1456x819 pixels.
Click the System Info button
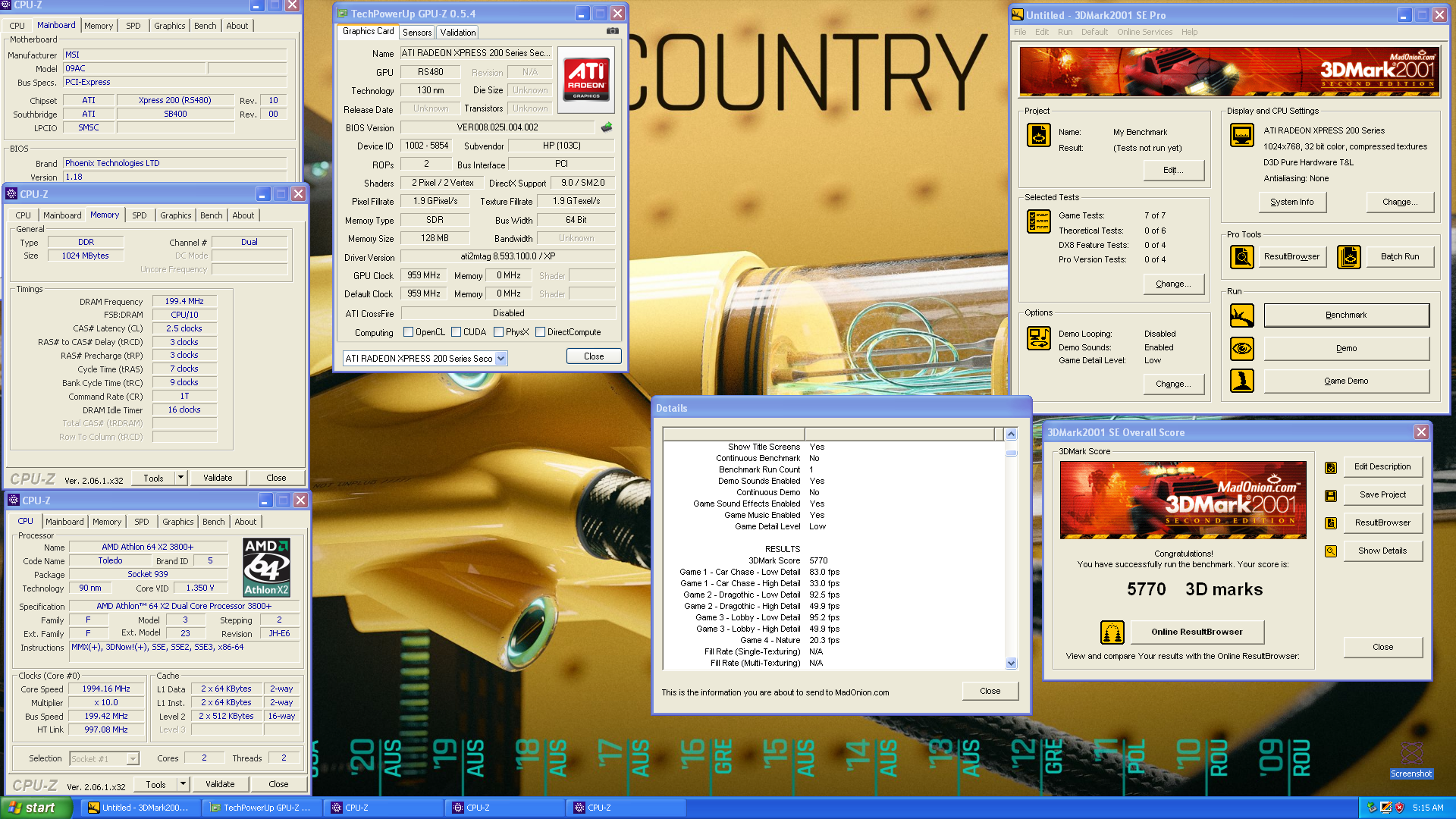(1291, 202)
